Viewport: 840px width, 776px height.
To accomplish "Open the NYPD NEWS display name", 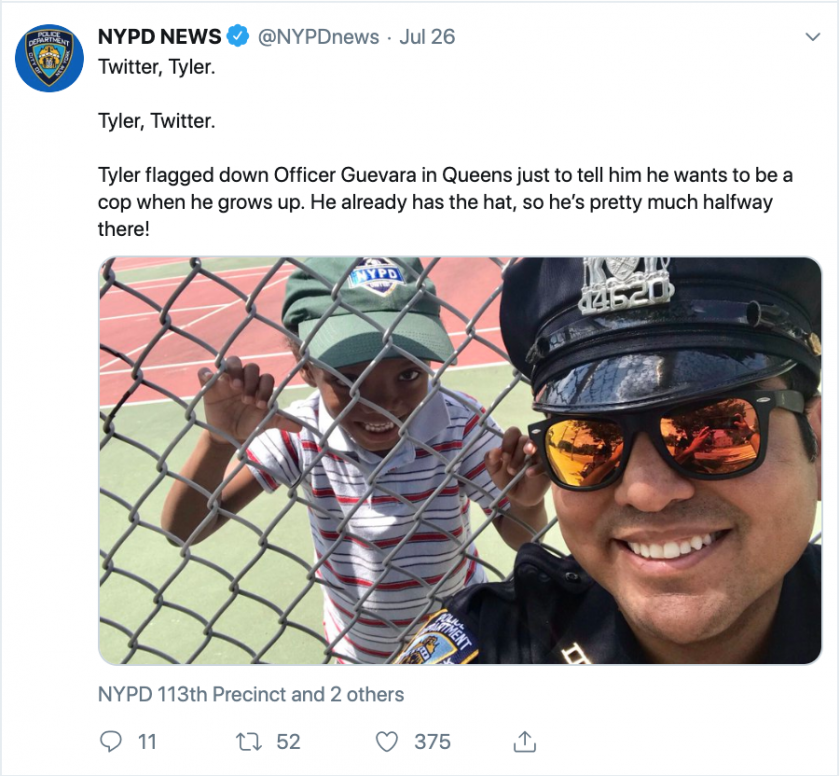I will [160, 36].
